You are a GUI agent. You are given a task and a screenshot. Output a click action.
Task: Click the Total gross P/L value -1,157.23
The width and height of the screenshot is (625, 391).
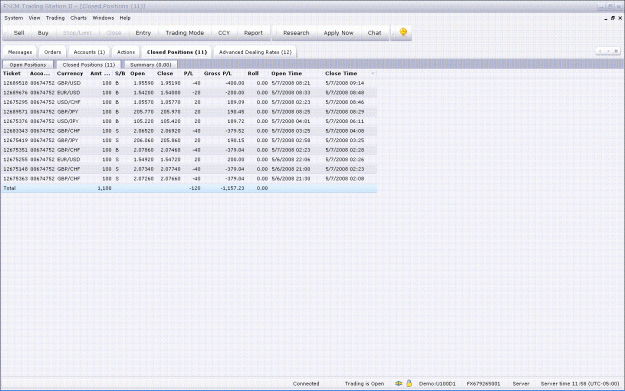tap(232, 188)
